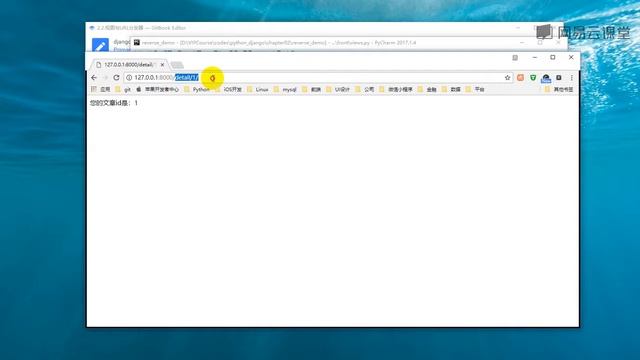Open the 微信小程序 bookmark folder

click(x=396, y=89)
